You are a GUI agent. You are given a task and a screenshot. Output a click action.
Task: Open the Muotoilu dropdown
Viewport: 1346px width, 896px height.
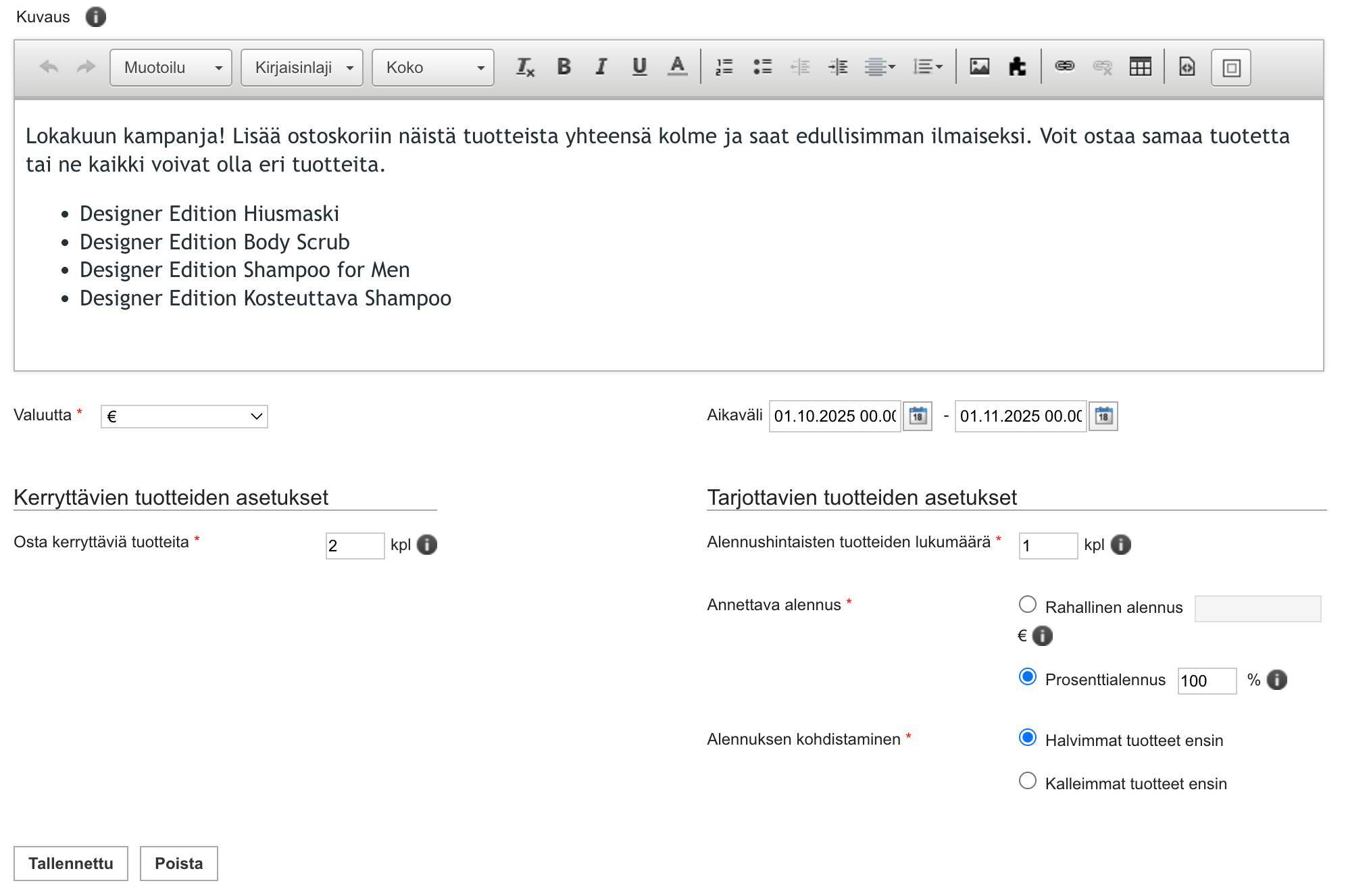click(x=171, y=68)
